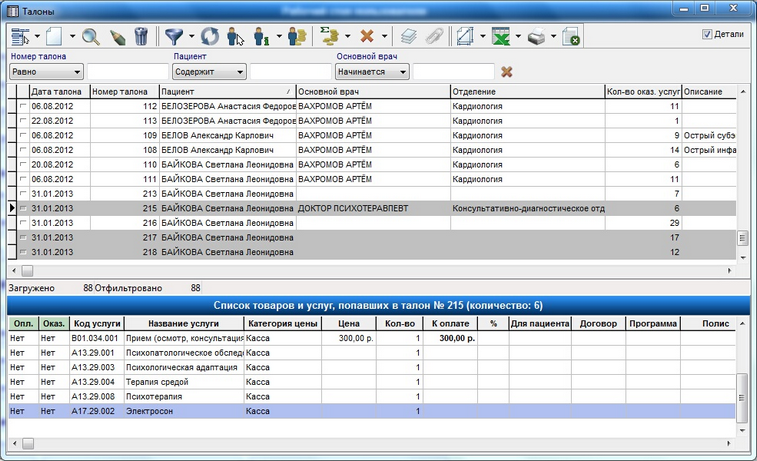
Task: Click the document with green badge icon
Action: point(571,36)
